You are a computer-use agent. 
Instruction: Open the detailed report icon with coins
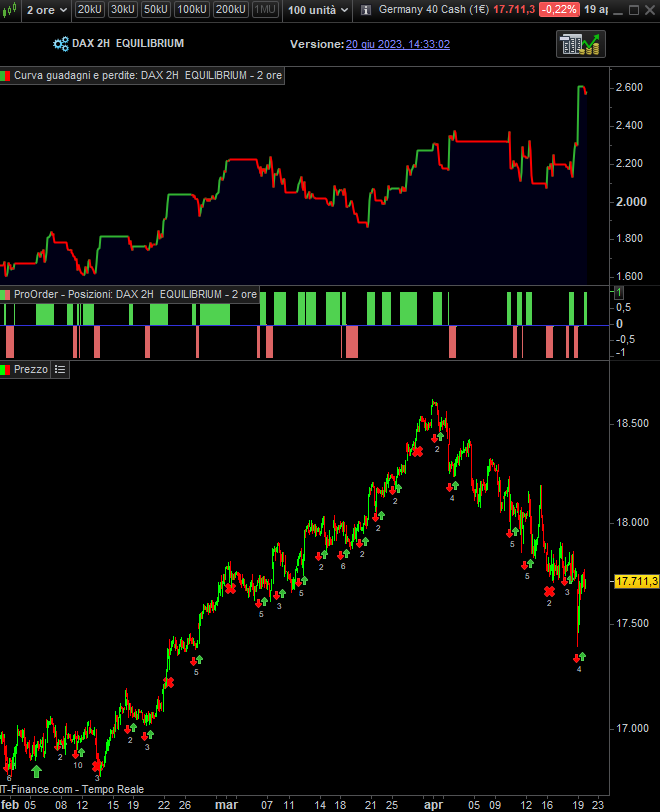(x=581, y=44)
